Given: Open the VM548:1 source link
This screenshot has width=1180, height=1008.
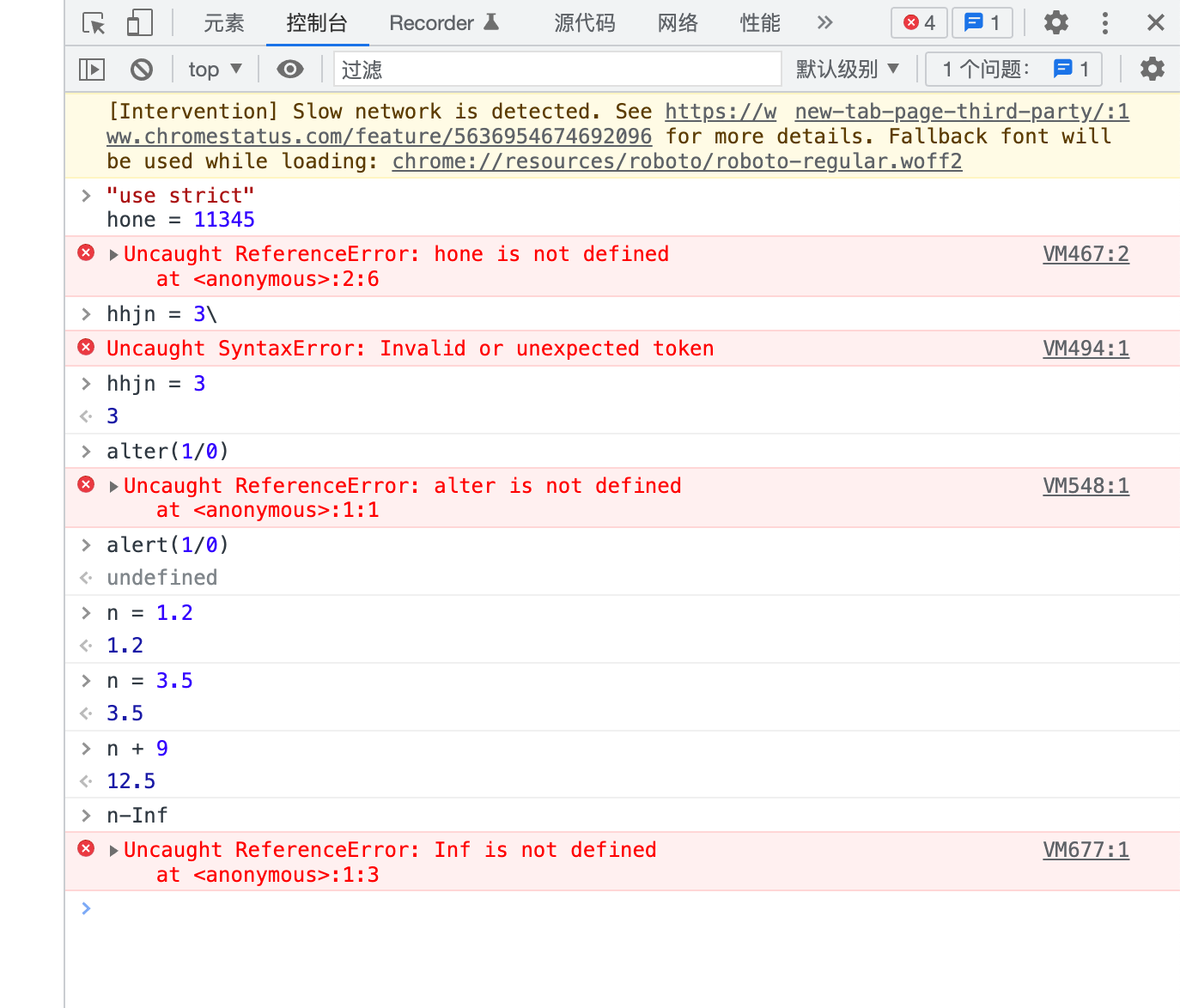Looking at the screenshot, I should point(1086,486).
